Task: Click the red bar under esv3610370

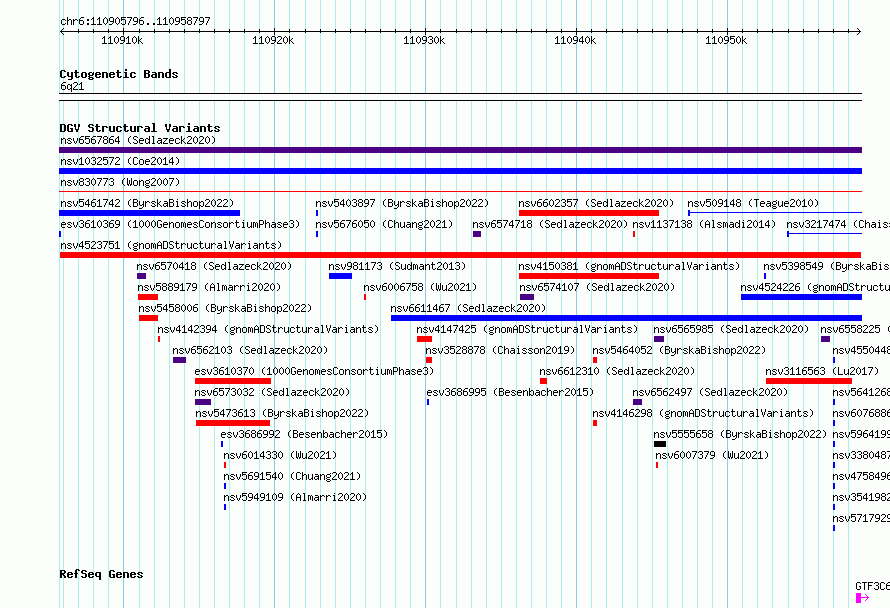Action: click(x=233, y=381)
